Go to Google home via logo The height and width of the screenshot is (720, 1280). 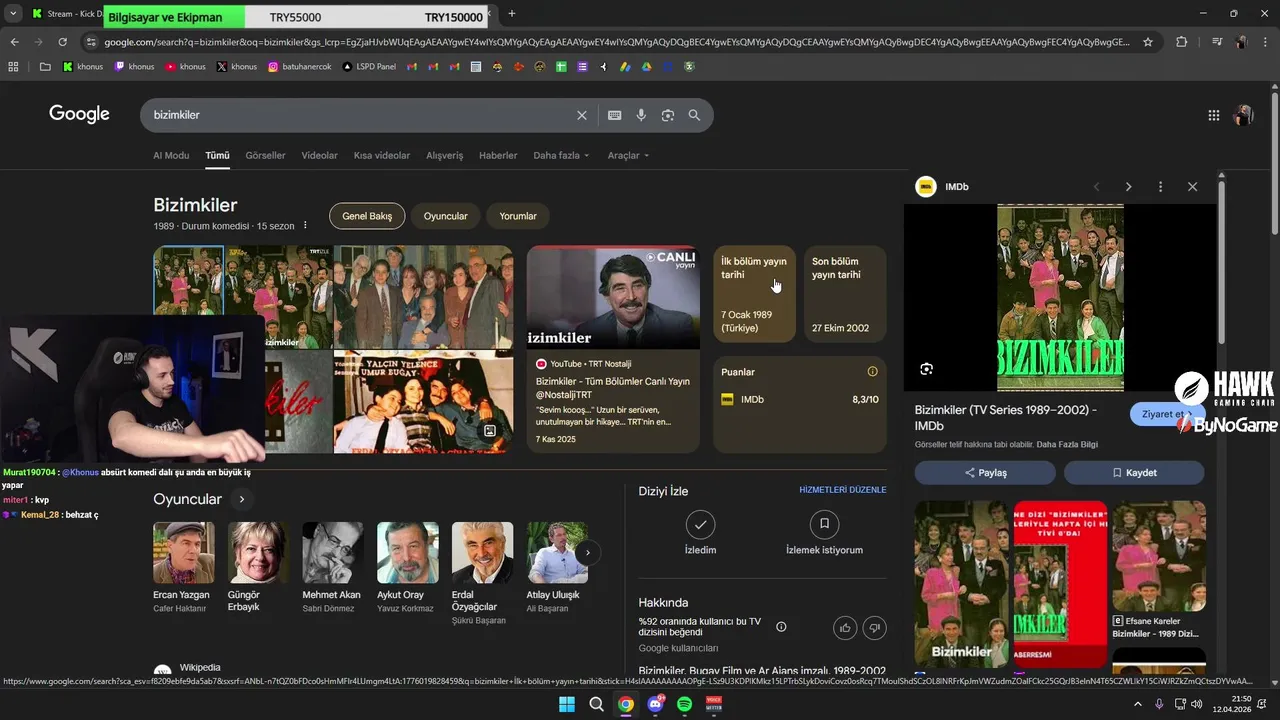79,114
